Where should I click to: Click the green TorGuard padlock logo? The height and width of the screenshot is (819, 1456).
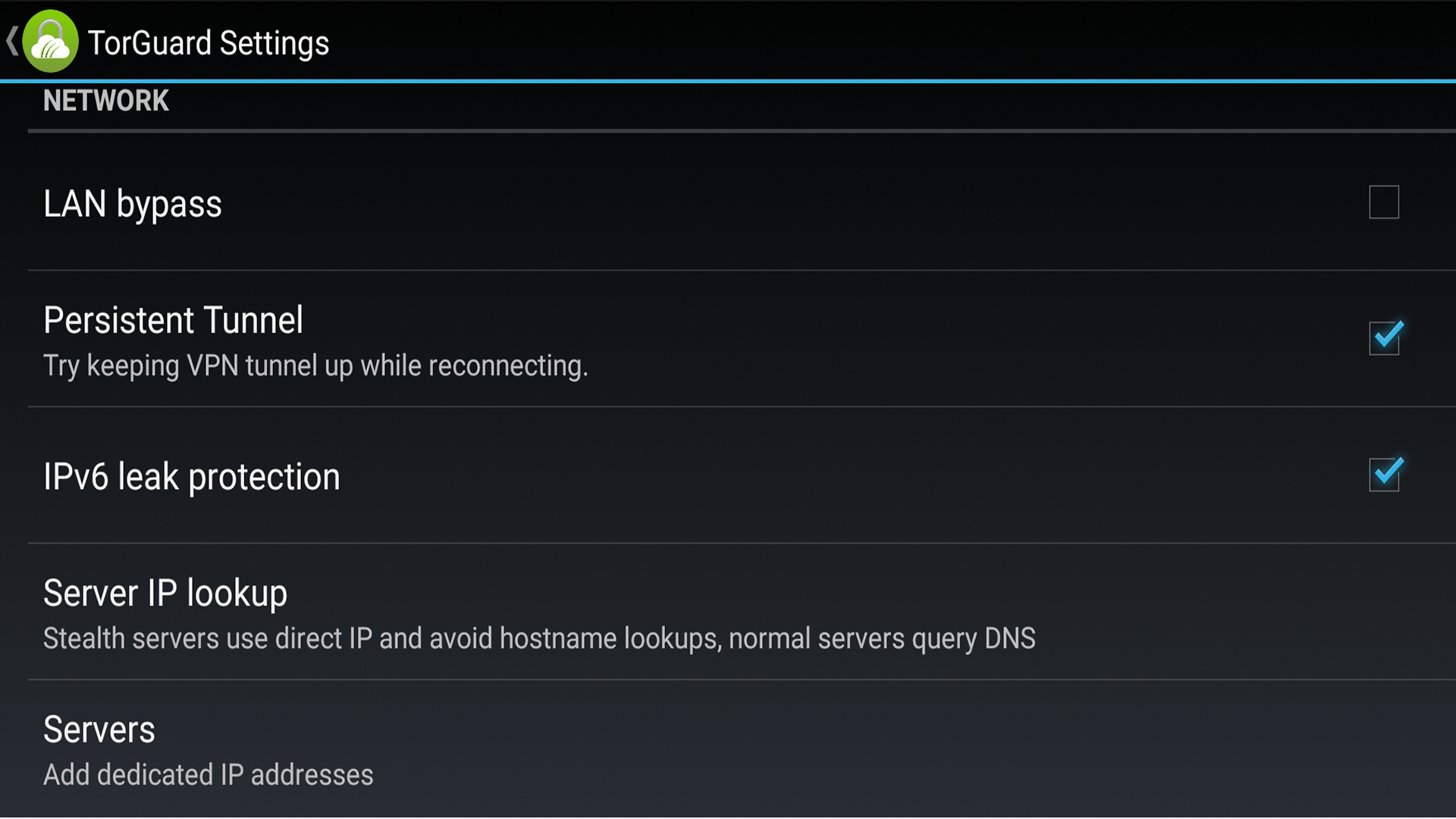50,42
